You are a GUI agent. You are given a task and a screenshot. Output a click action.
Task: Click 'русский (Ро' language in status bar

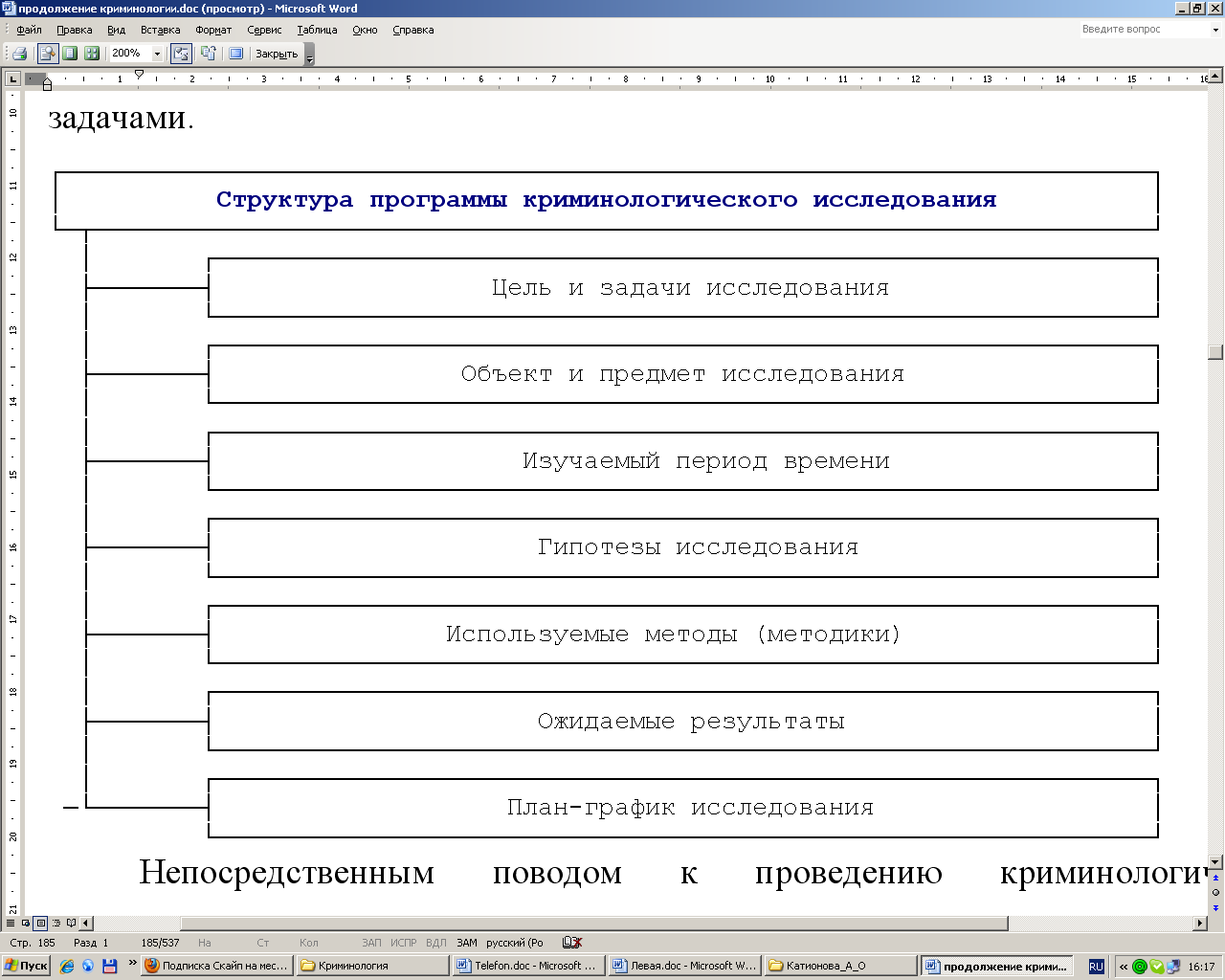pos(514,943)
